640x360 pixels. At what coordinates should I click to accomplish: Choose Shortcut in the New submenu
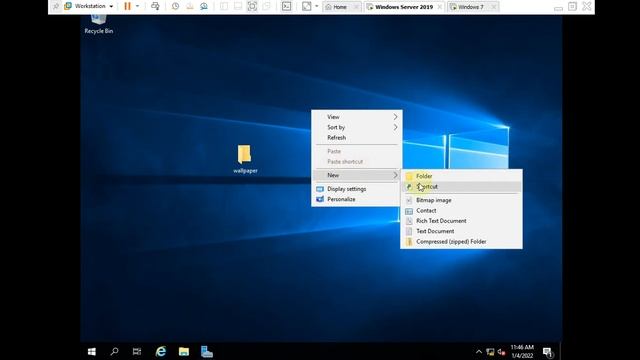click(461, 187)
